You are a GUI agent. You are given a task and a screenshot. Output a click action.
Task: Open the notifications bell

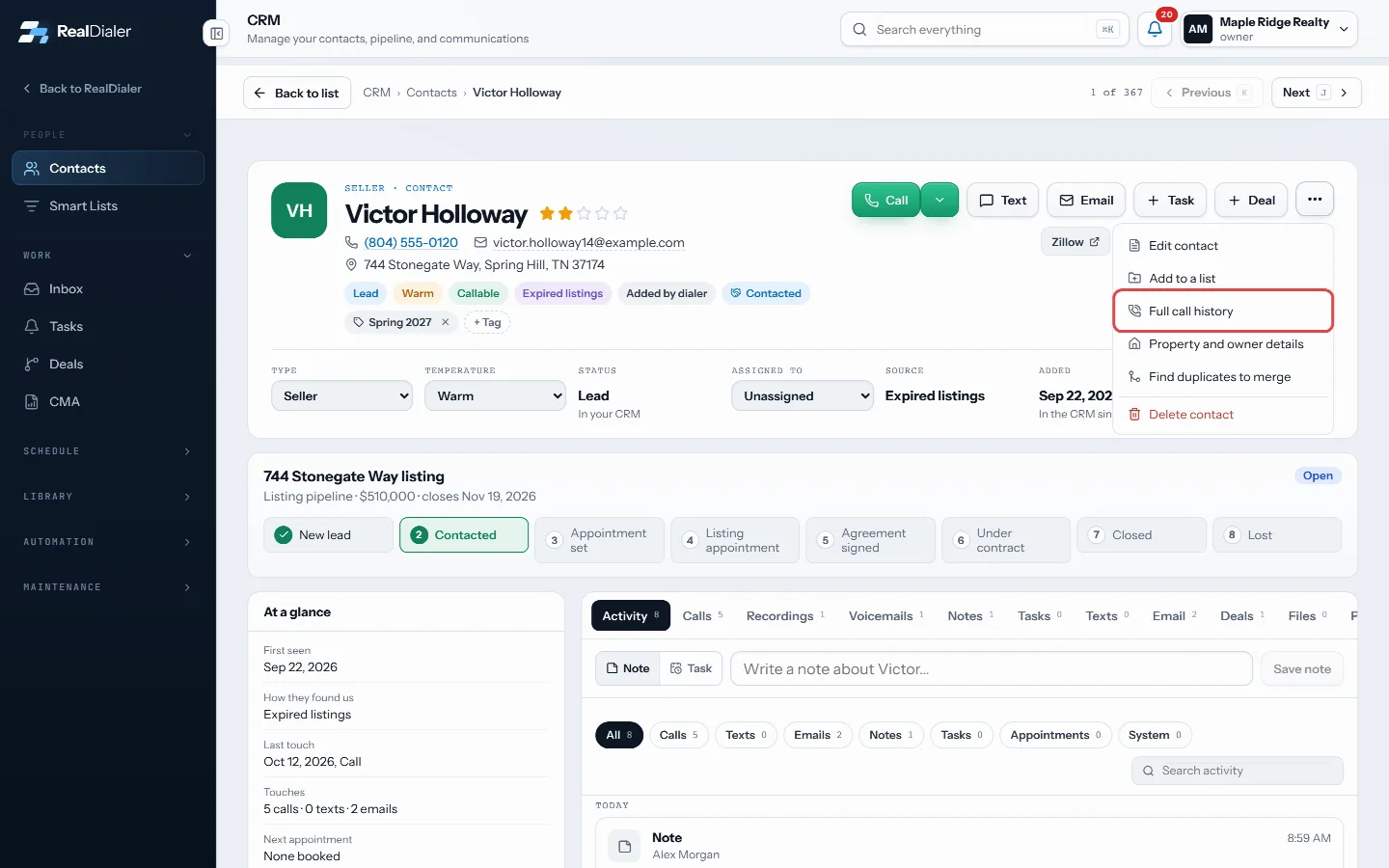coord(1155,29)
